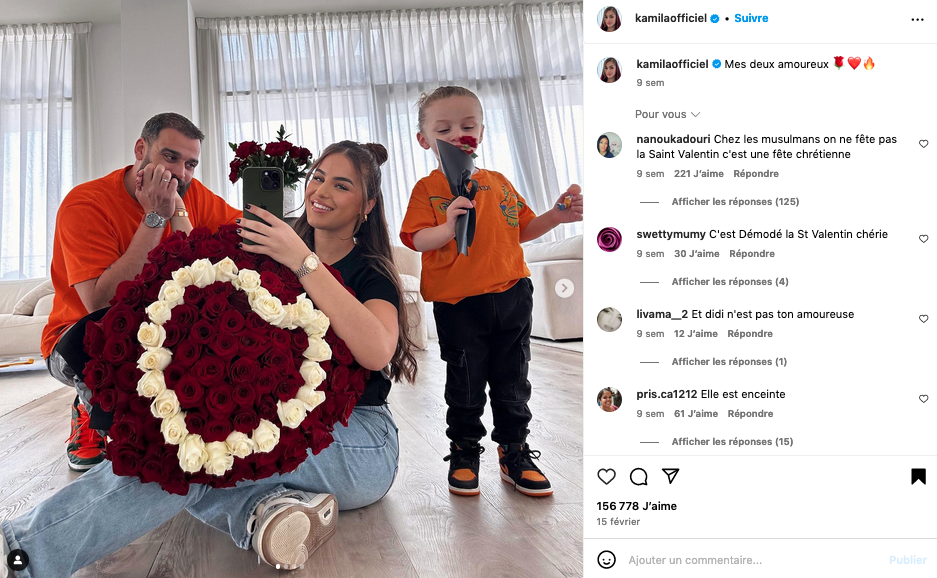
Task: Show the 15 replies under pris.ca1212
Action: (732, 442)
